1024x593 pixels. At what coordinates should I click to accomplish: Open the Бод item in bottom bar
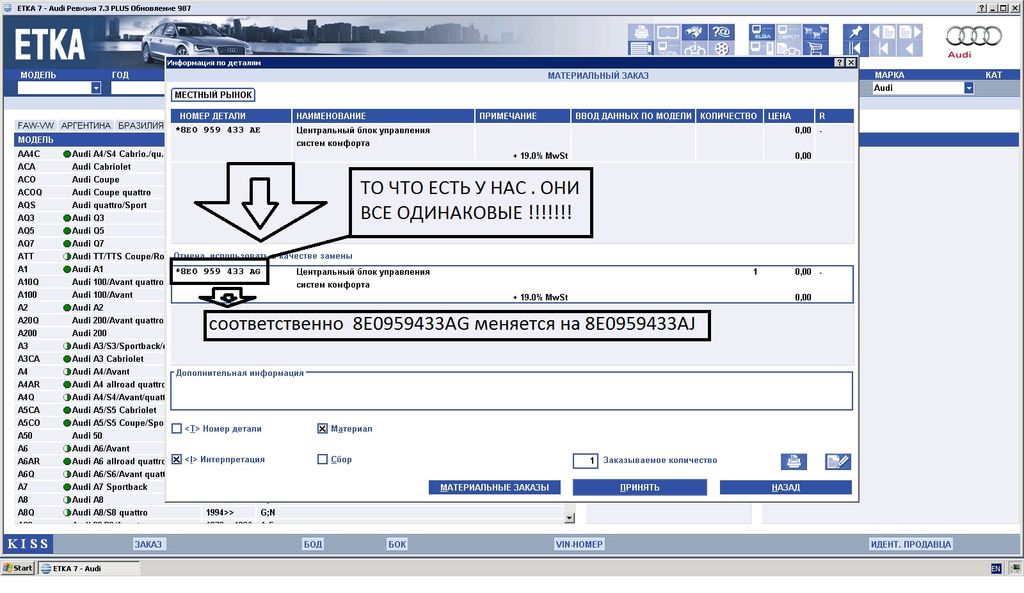coord(313,544)
